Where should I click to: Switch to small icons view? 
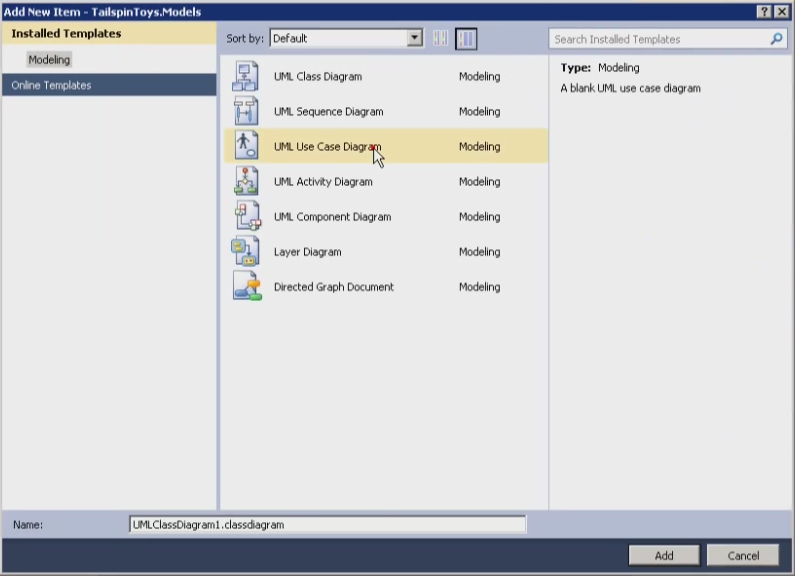[x=440, y=39]
